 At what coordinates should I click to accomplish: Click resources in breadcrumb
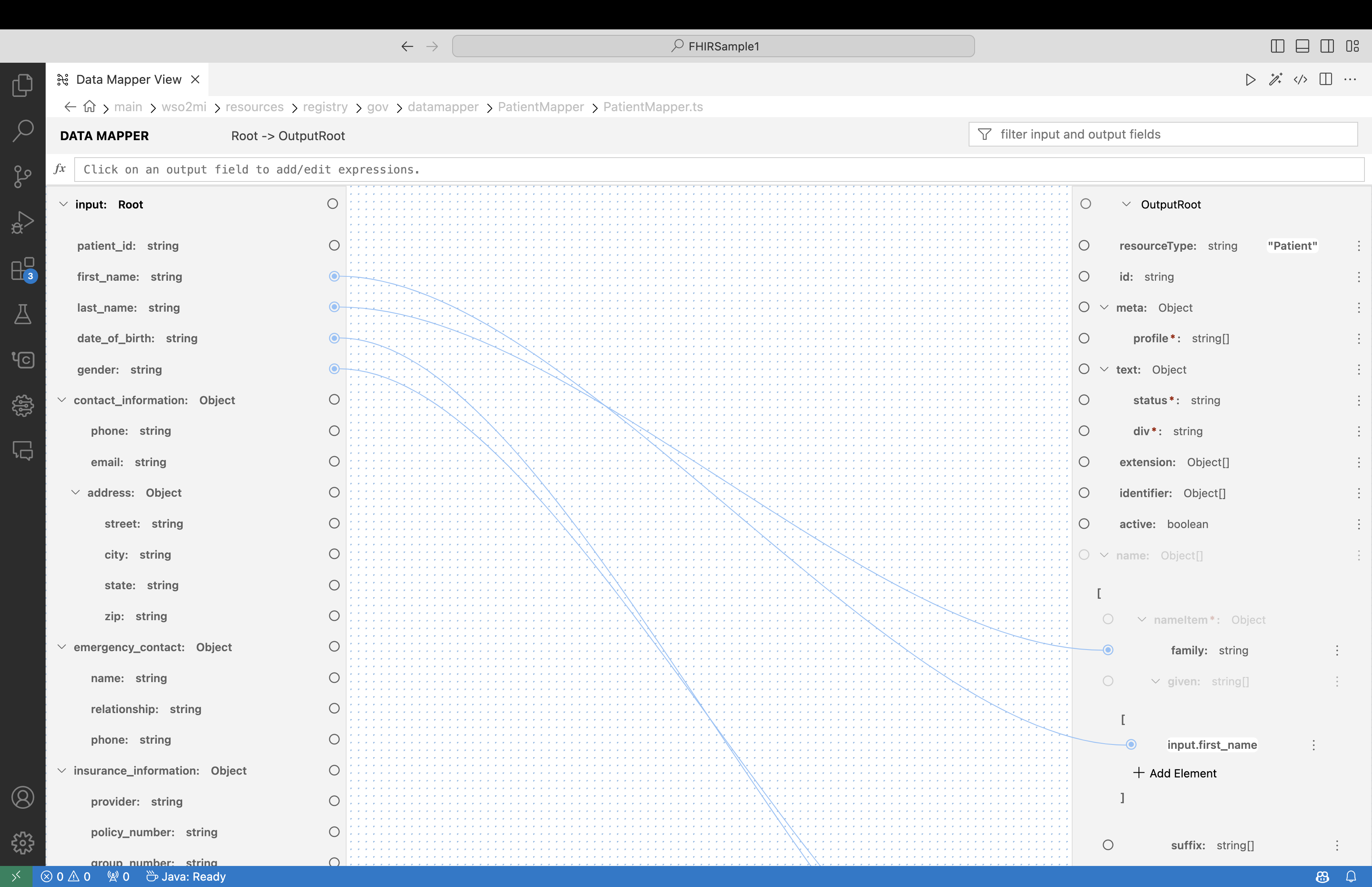tap(254, 106)
